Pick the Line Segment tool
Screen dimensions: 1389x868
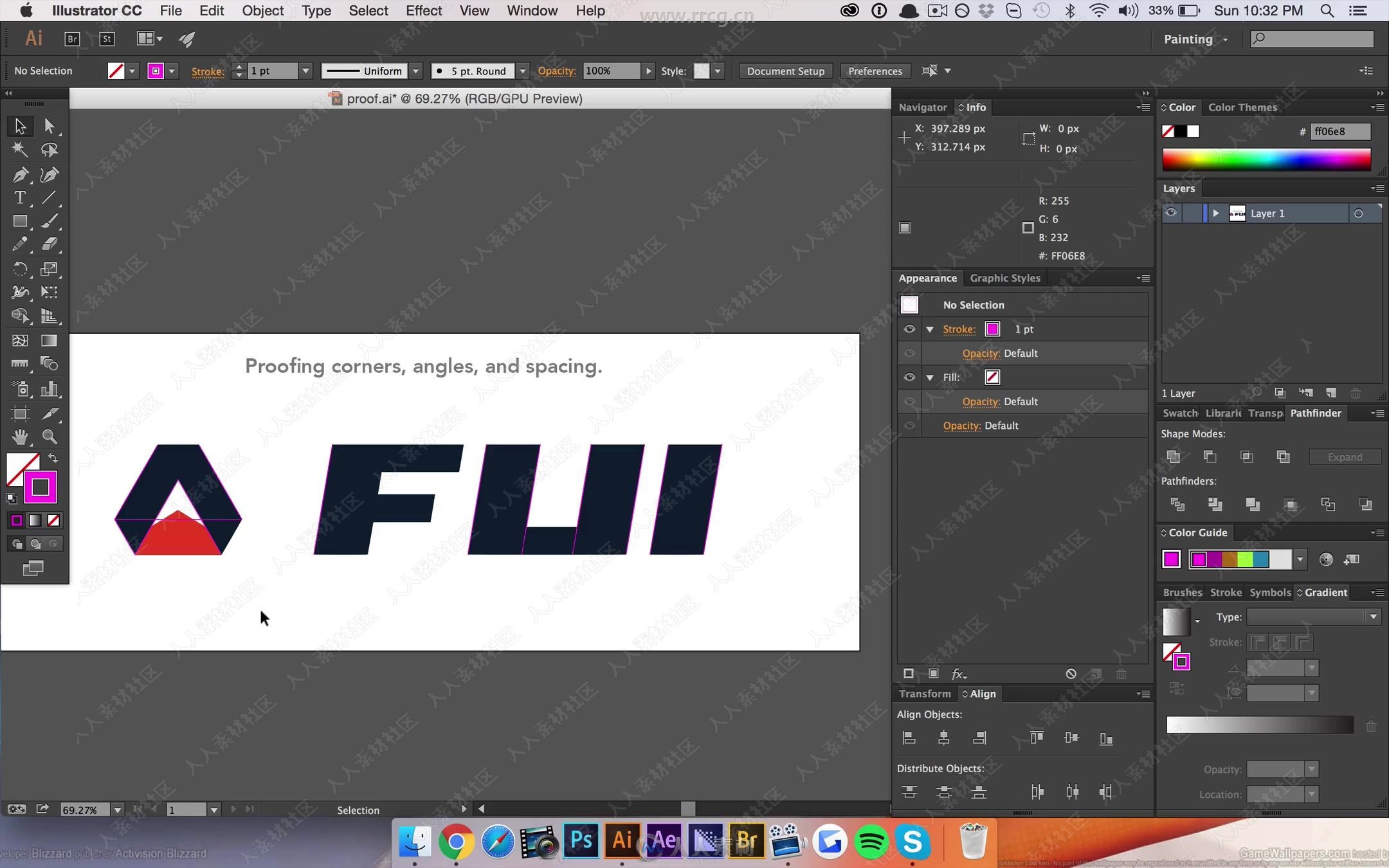coord(50,197)
